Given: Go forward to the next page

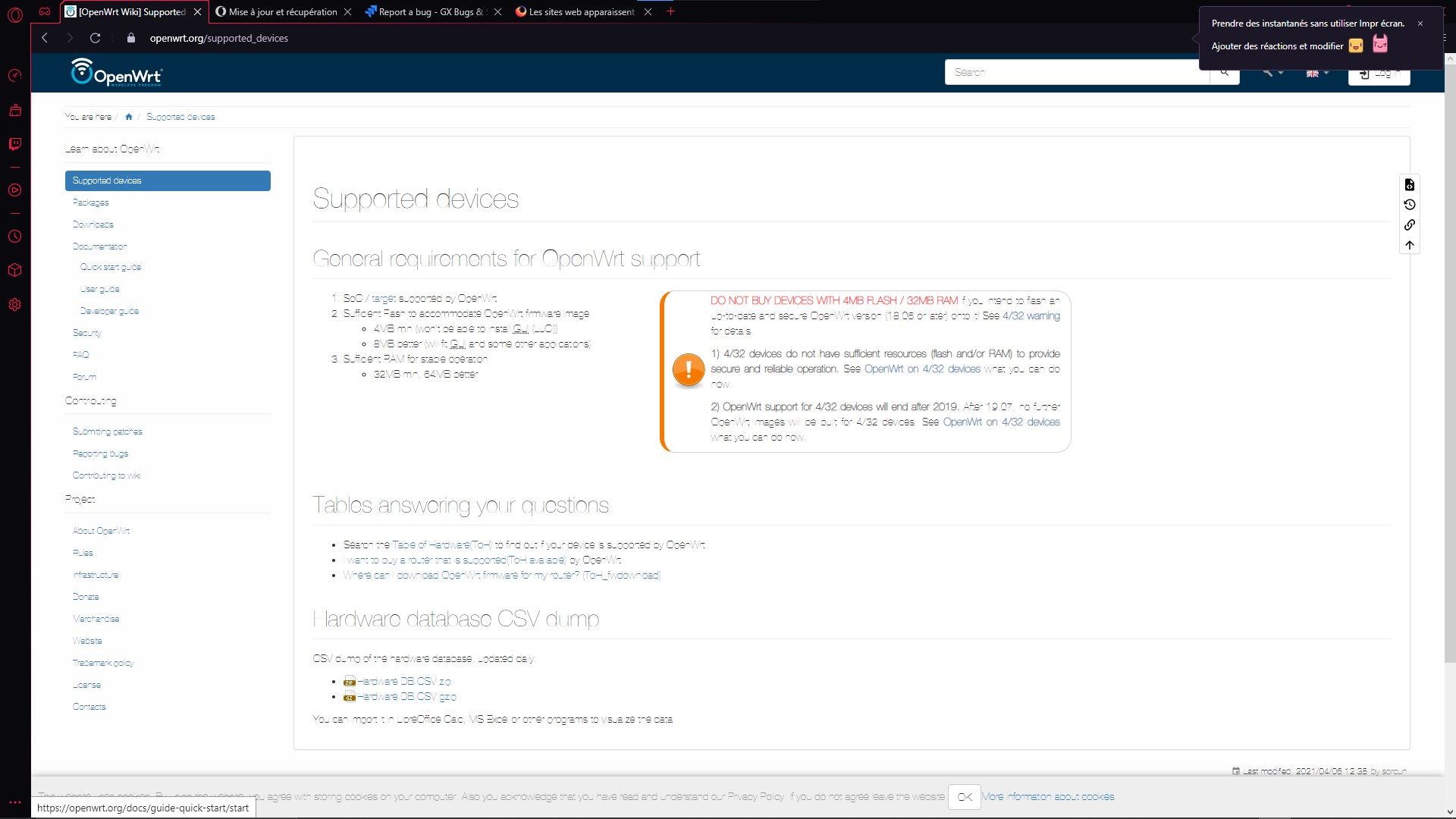Looking at the screenshot, I should coord(70,38).
